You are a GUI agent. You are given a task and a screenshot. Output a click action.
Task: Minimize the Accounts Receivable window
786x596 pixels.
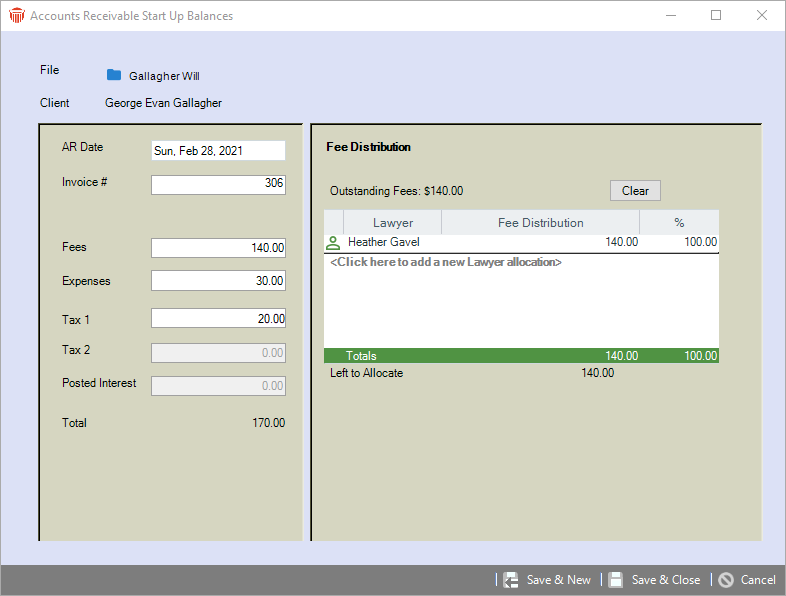coord(671,16)
